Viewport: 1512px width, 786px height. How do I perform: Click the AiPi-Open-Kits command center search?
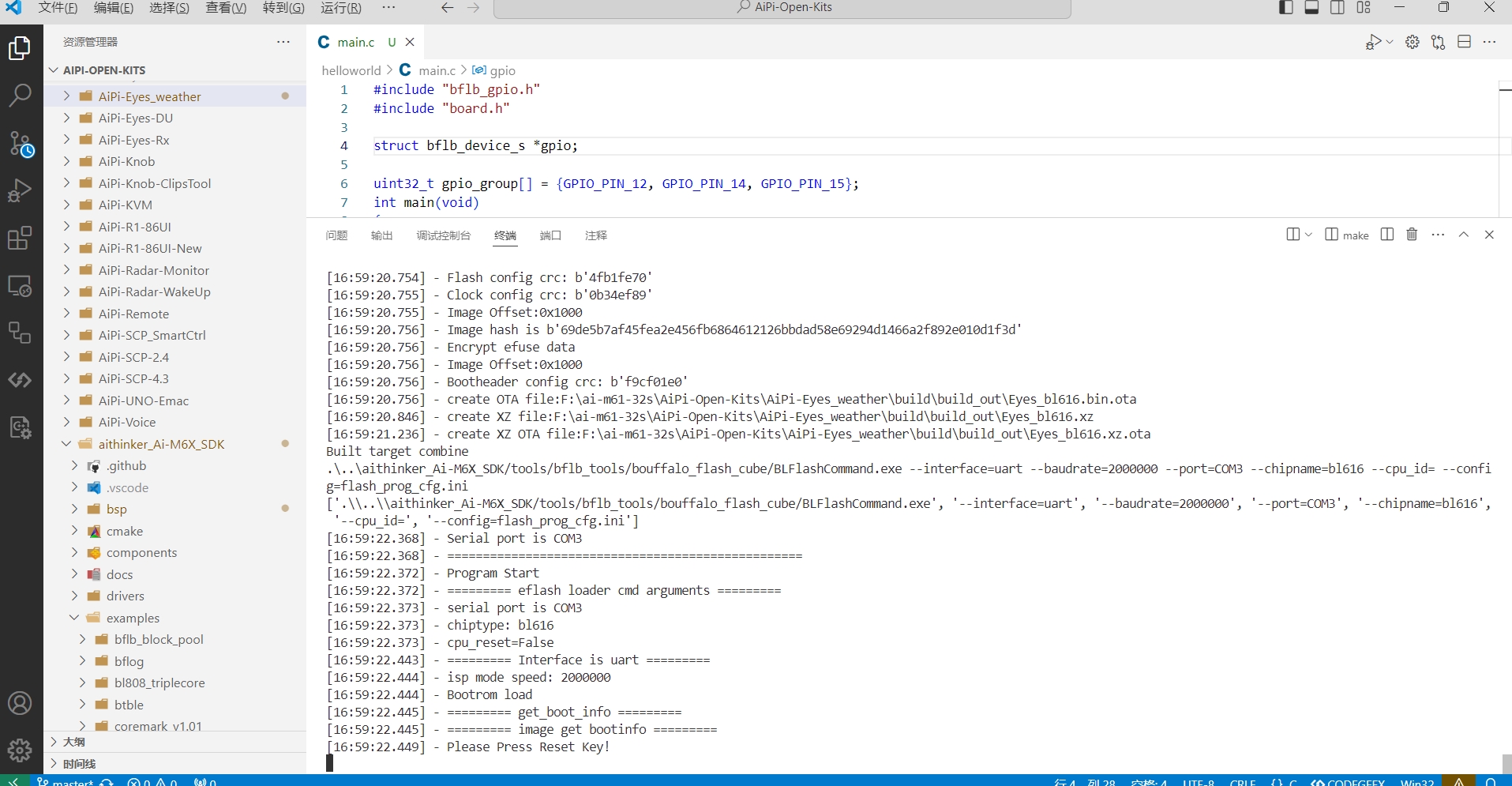point(782,8)
